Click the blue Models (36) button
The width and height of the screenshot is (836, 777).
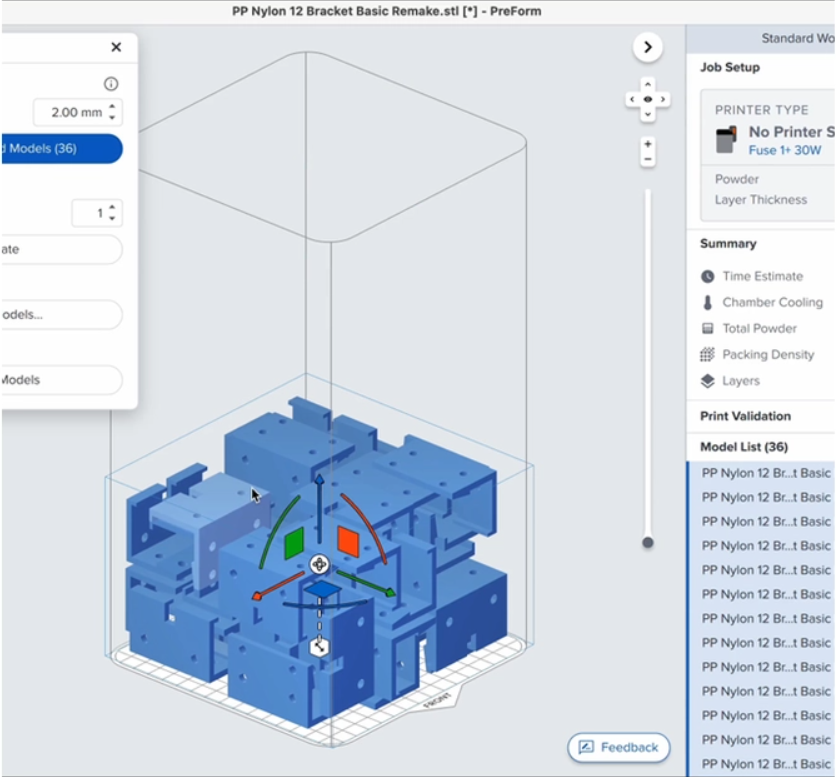(60, 149)
